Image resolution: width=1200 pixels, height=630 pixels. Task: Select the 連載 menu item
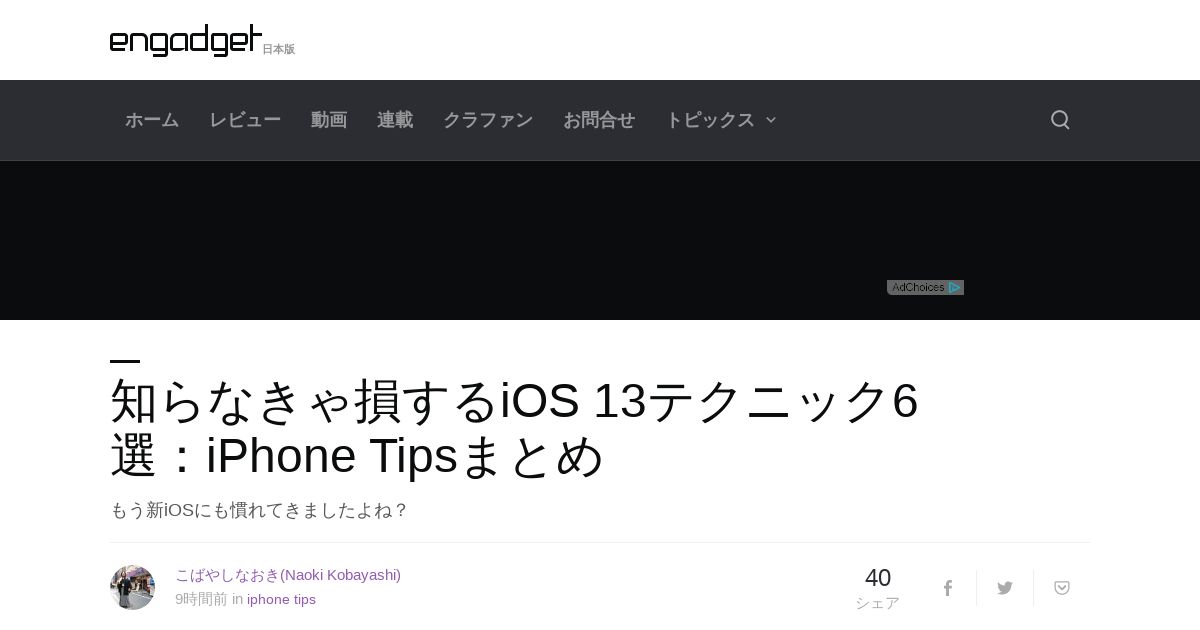(x=395, y=120)
